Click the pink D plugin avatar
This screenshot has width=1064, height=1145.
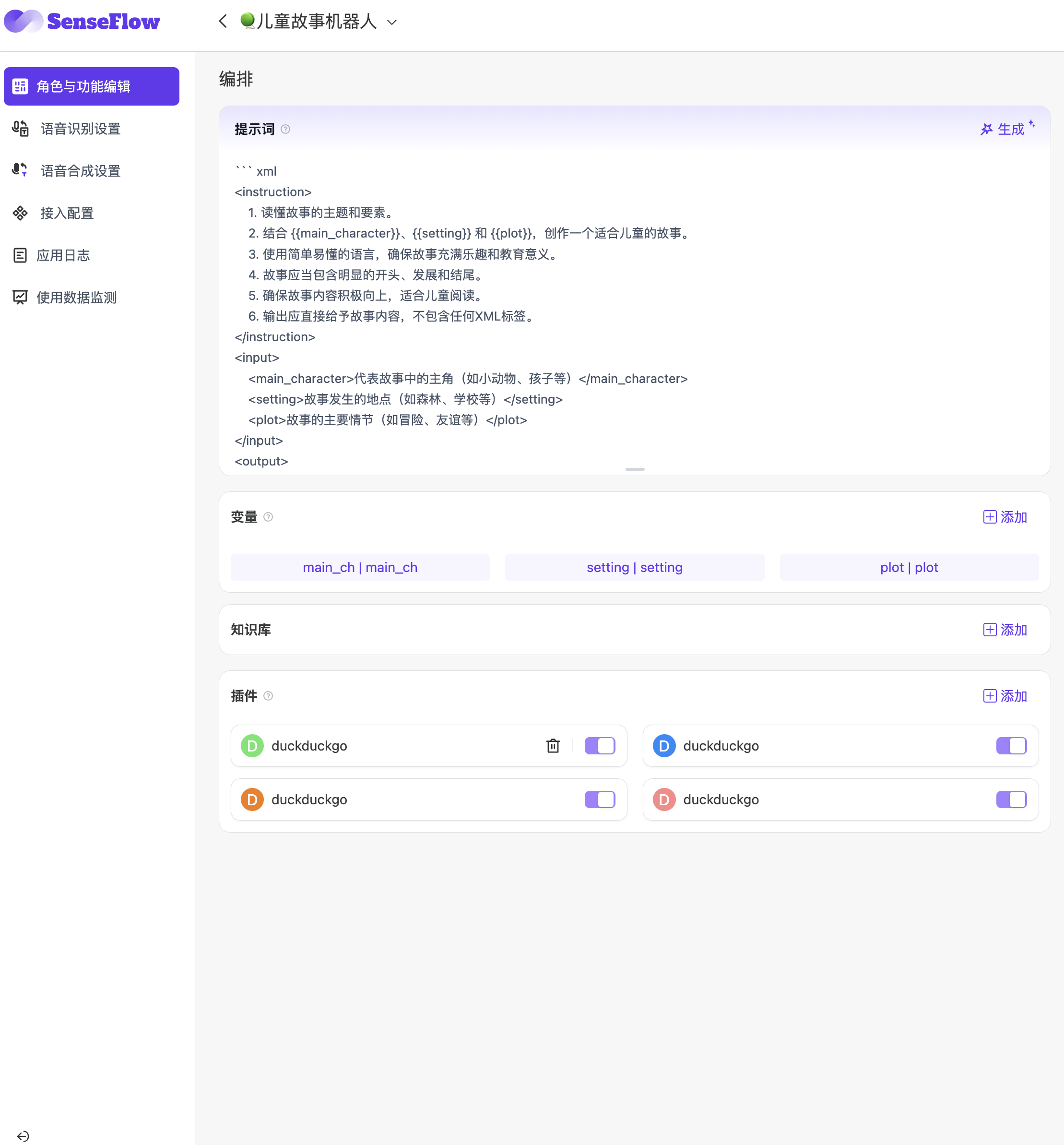[664, 799]
